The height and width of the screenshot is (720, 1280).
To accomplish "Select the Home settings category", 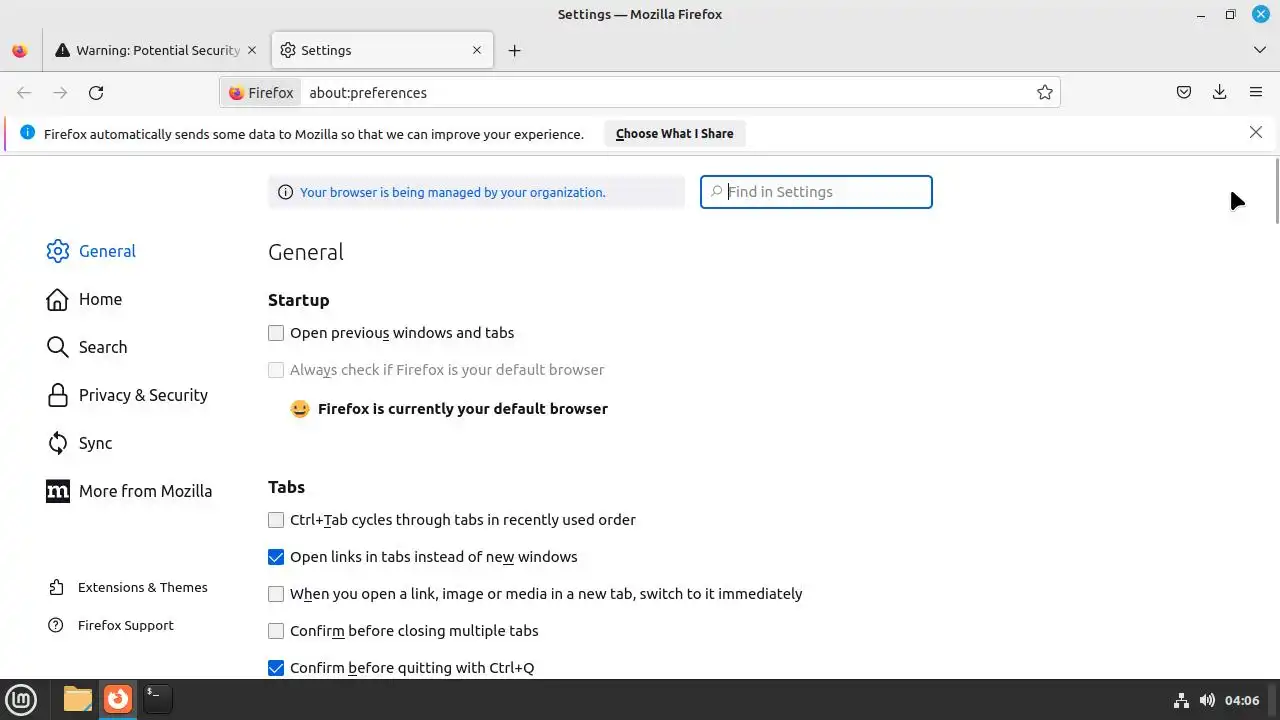I will click(x=84, y=299).
